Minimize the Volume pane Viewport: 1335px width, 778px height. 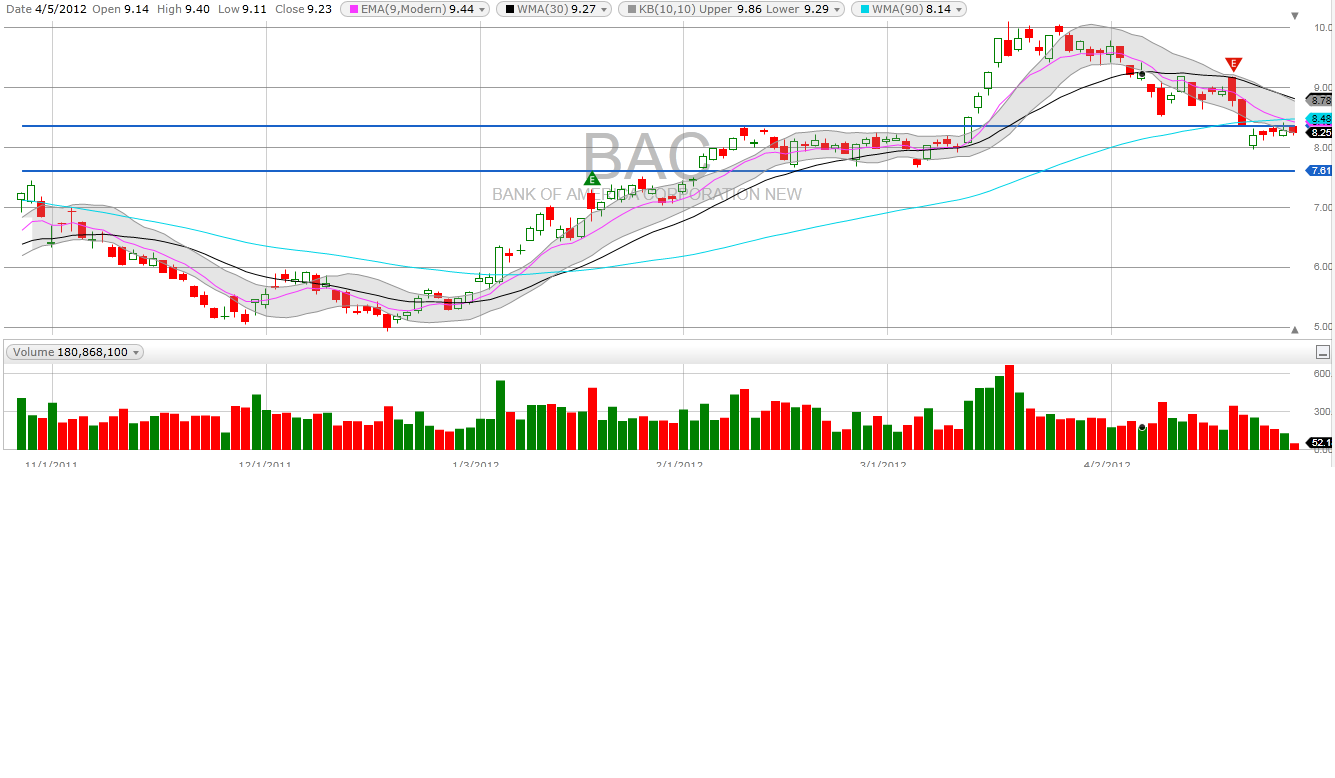[x=1323, y=352]
